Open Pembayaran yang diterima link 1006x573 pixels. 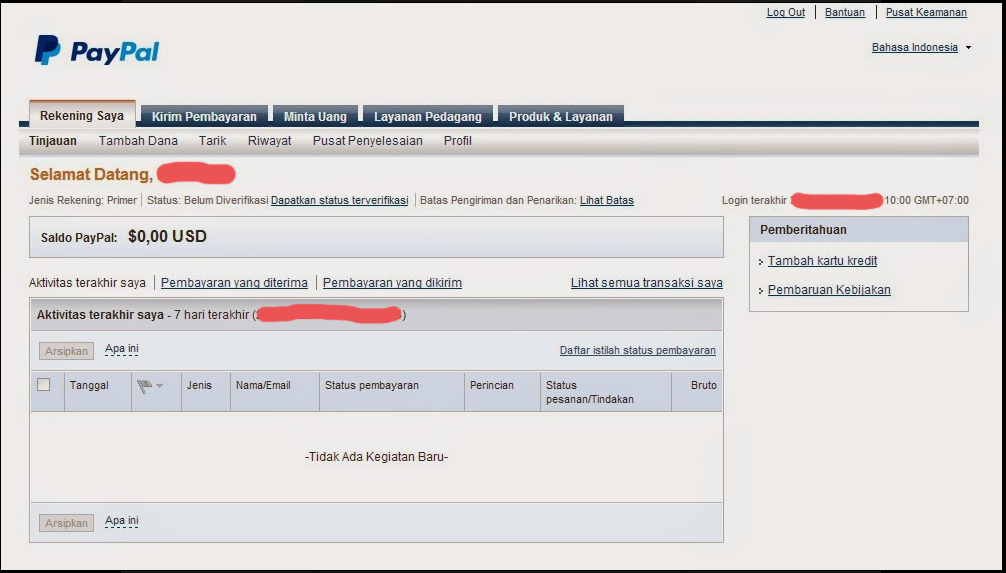[x=234, y=283]
